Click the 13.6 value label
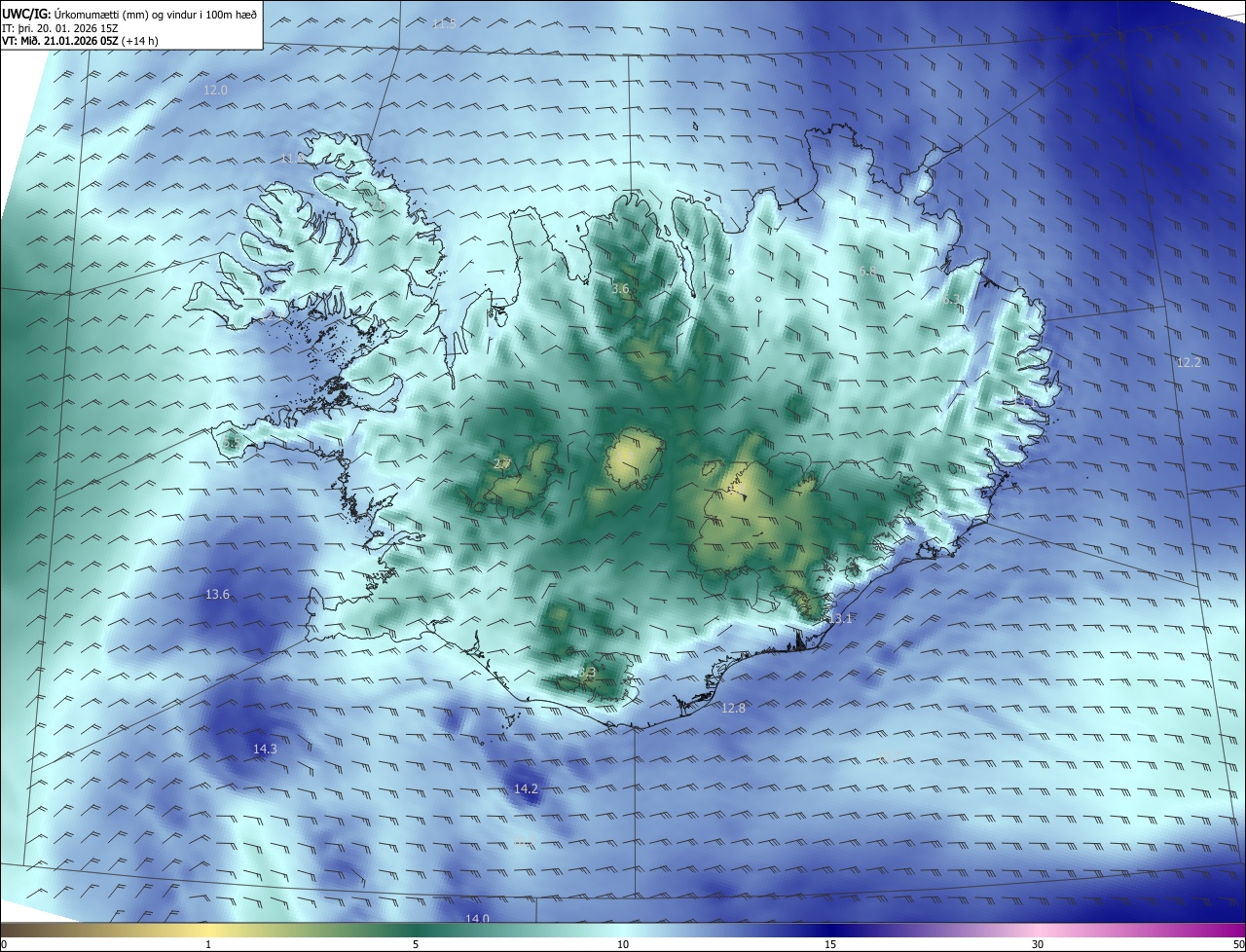 pyautogui.click(x=217, y=594)
